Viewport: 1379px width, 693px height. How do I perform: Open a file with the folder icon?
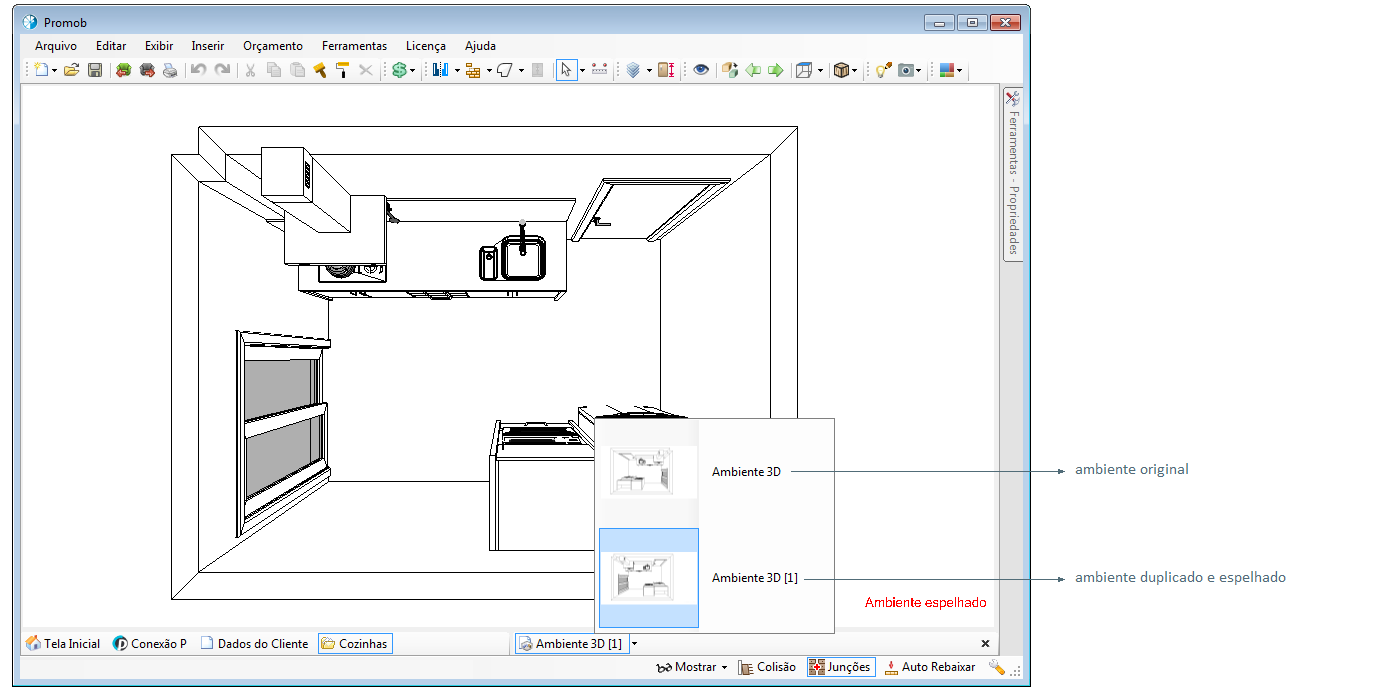click(x=71, y=70)
